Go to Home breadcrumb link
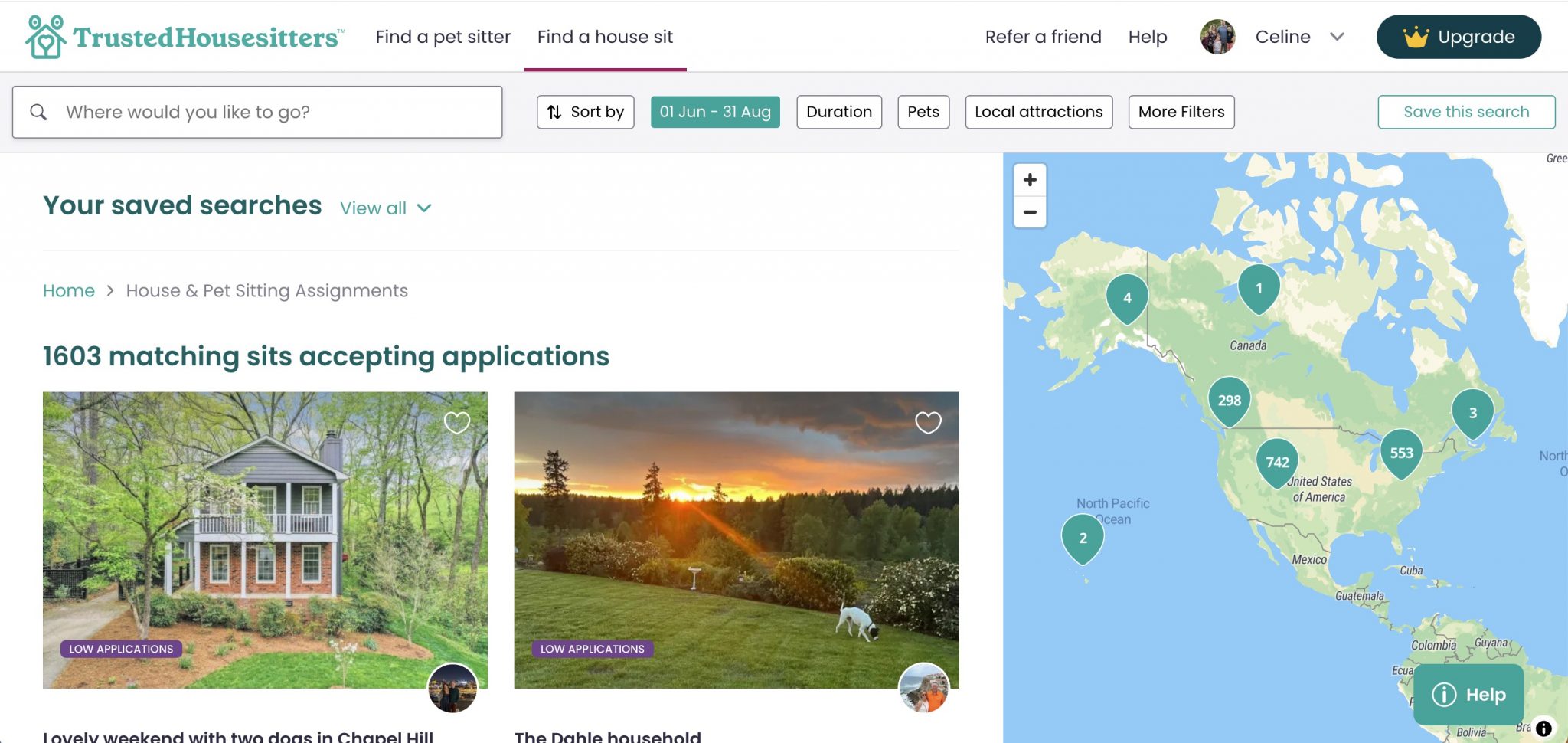This screenshot has height=743, width=1568. point(69,291)
